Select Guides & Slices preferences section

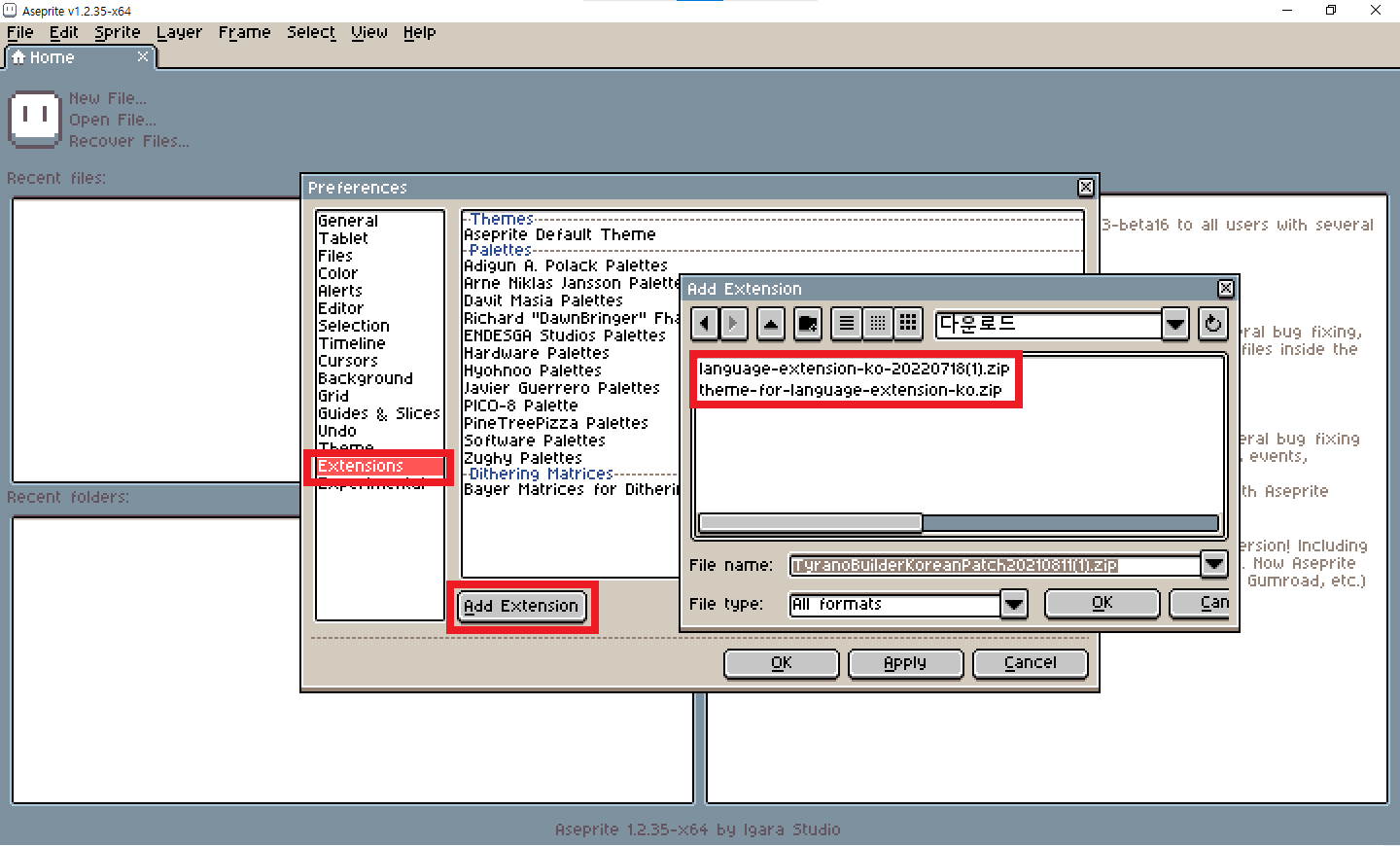(x=380, y=413)
